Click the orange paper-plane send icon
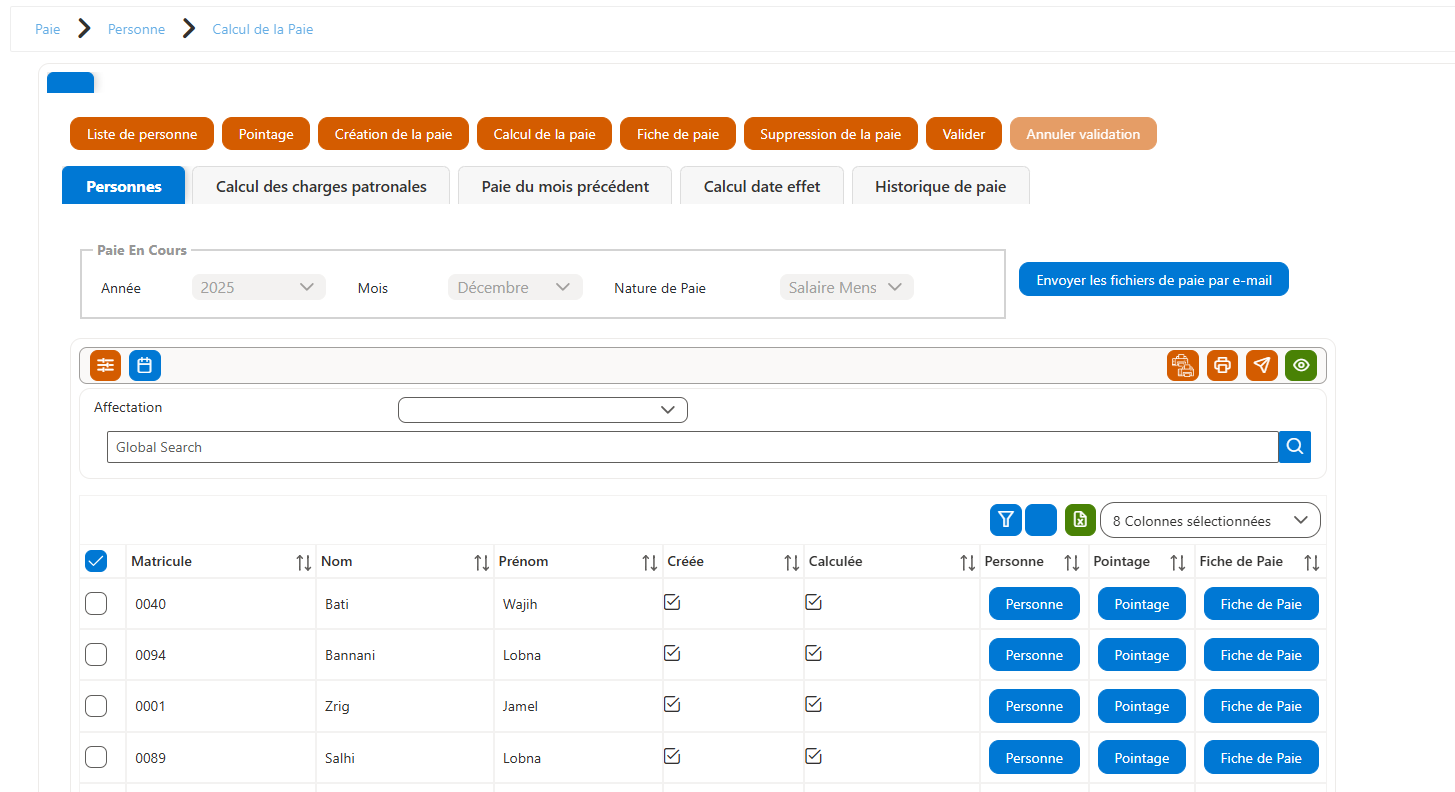The width and height of the screenshot is (1455, 792). (1262, 365)
